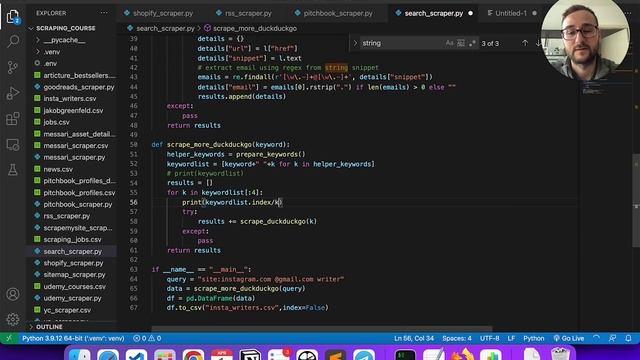Start Go Live server
This screenshot has width=640, height=360.
coord(569,338)
